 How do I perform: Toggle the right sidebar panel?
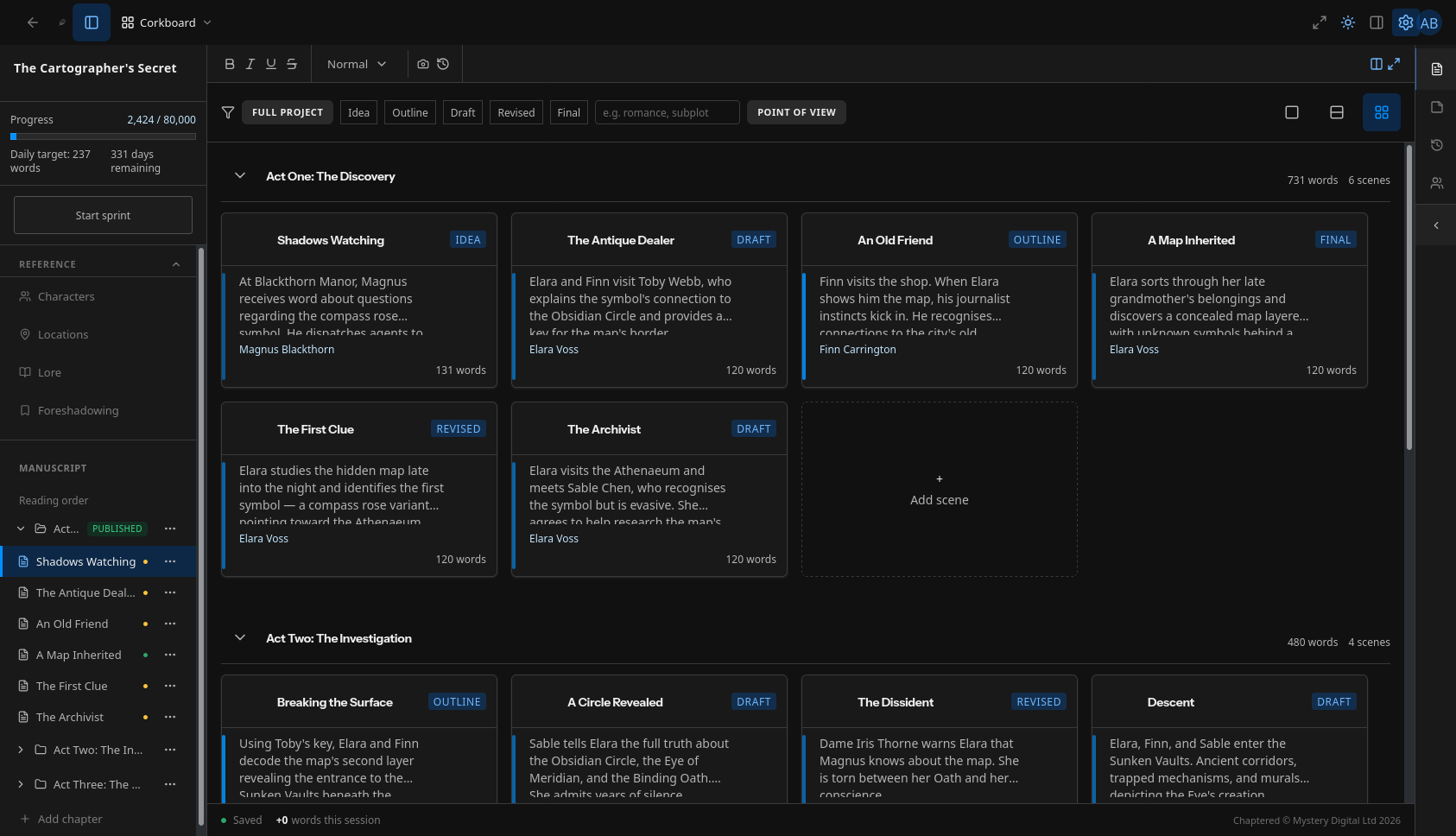click(1377, 22)
